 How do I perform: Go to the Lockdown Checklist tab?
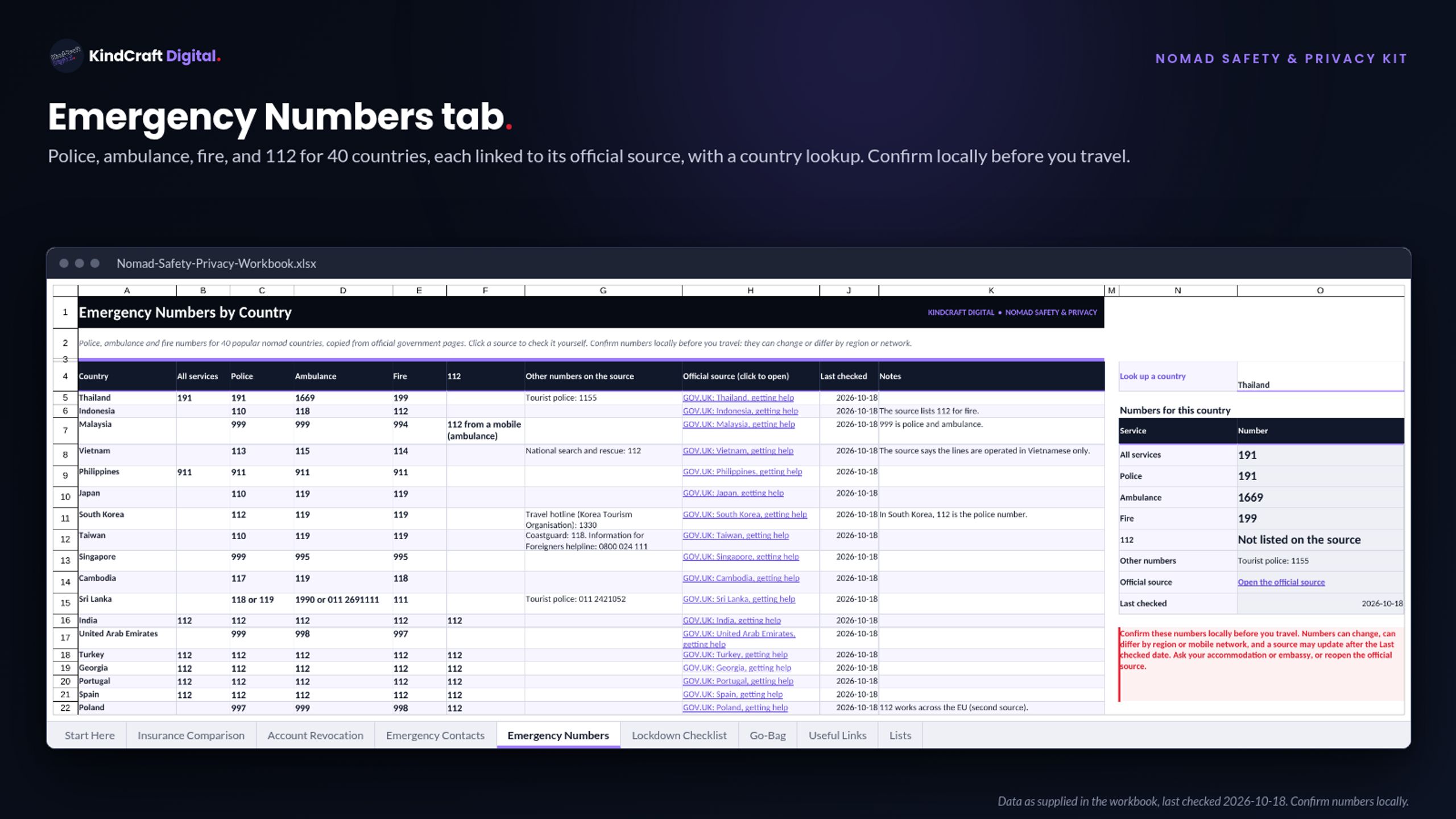coord(679,735)
